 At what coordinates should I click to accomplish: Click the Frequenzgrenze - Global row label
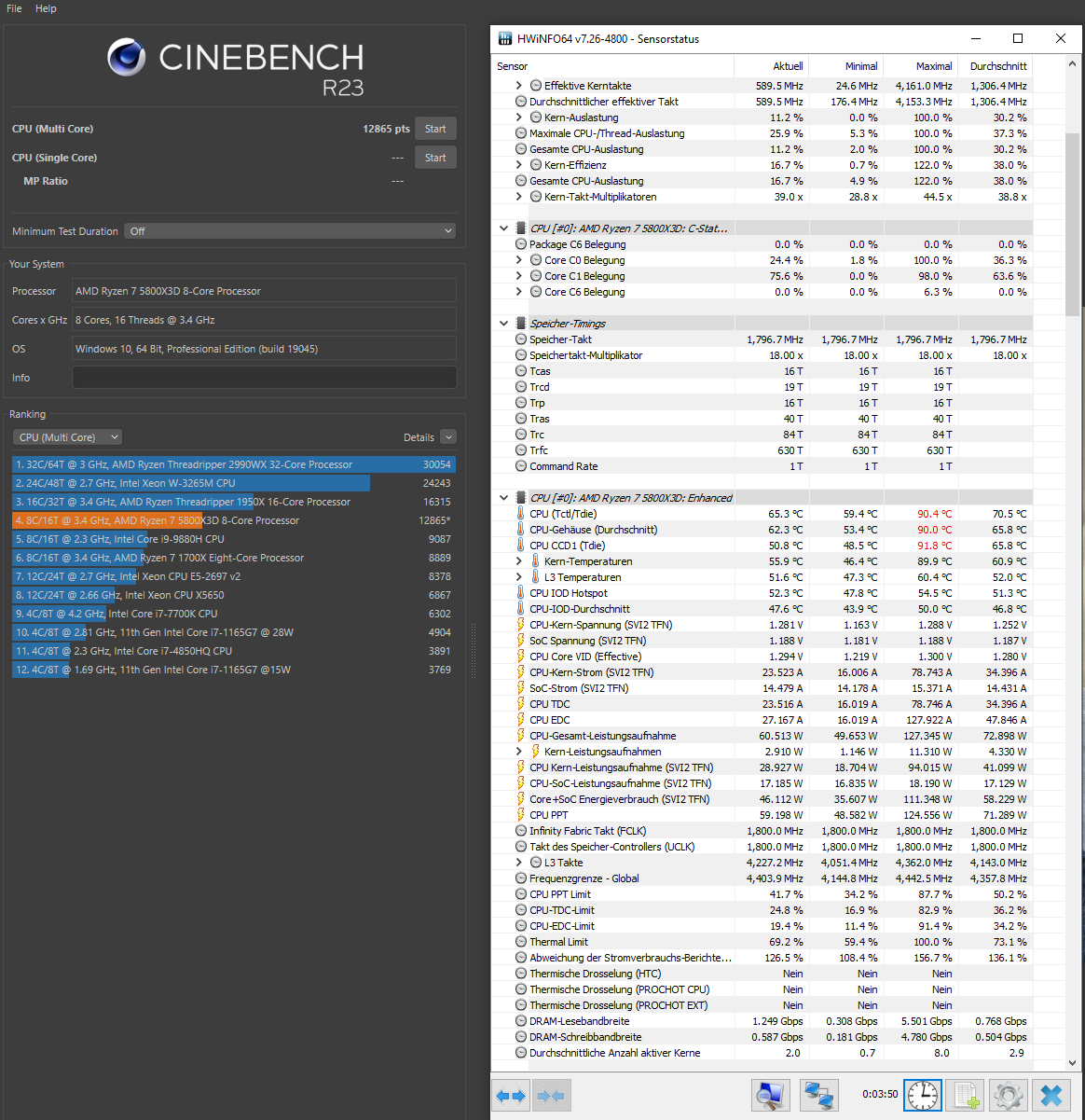584,878
